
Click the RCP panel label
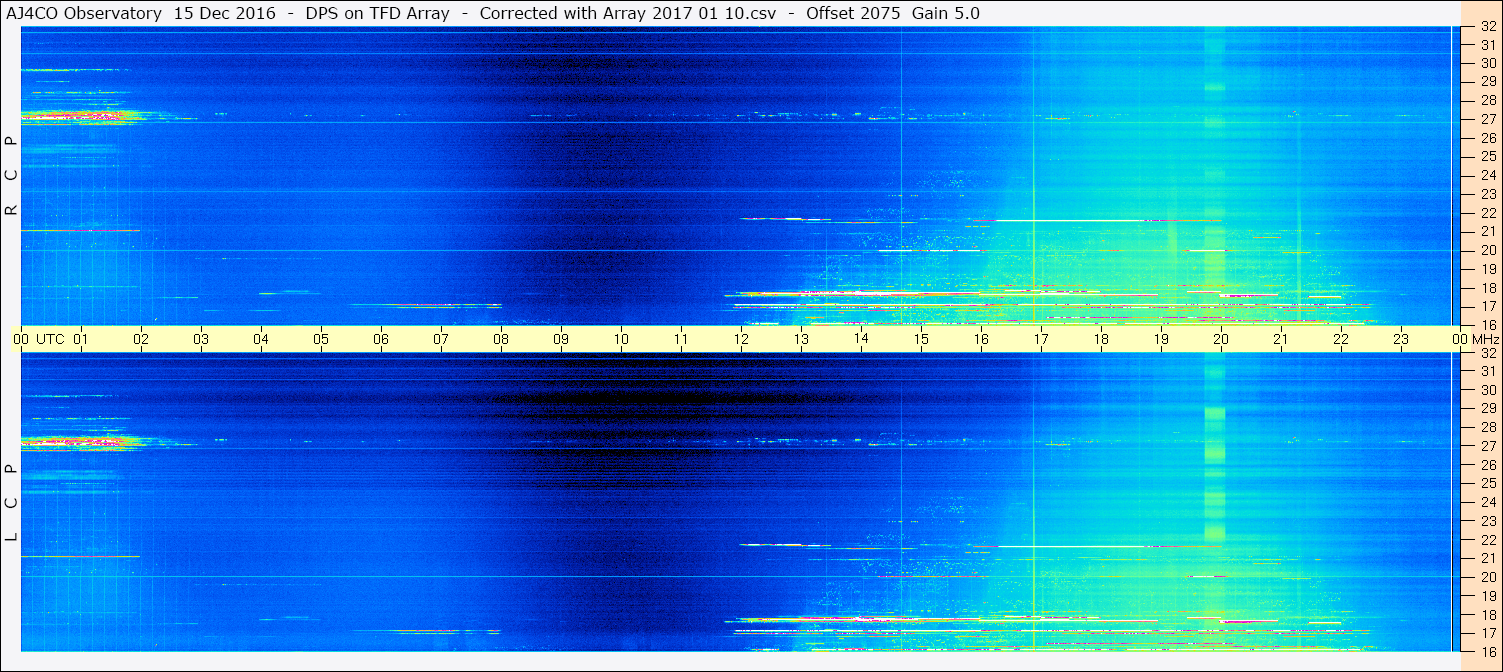point(11,175)
